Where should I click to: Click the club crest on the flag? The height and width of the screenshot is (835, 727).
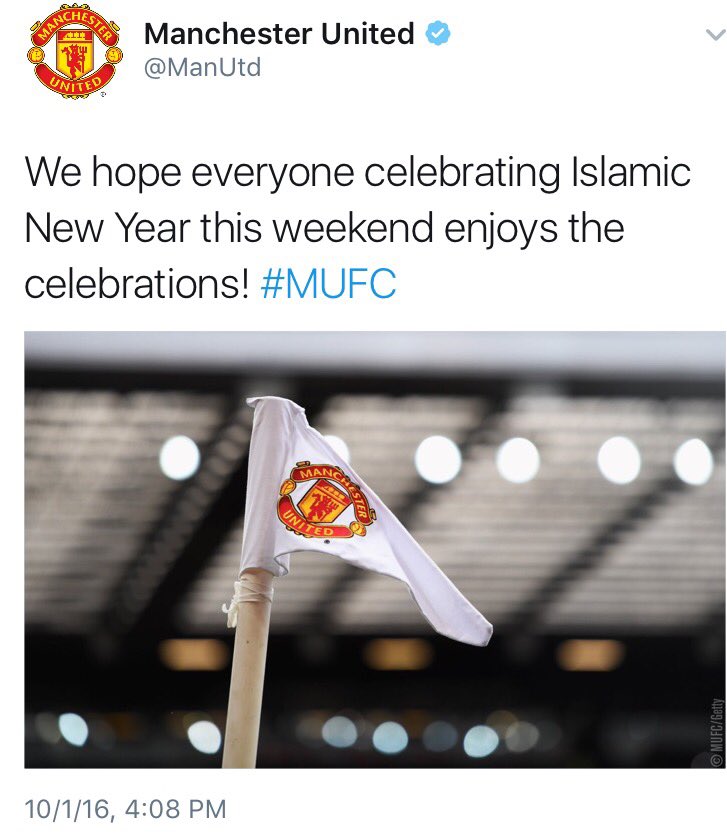[326, 501]
